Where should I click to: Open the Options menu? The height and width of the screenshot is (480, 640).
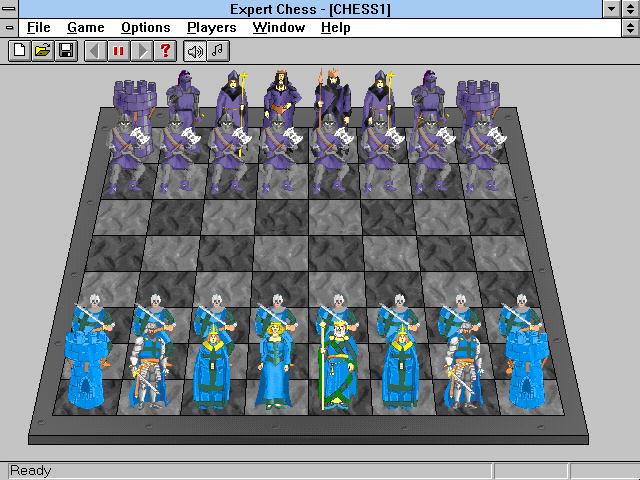pos(146,28)
